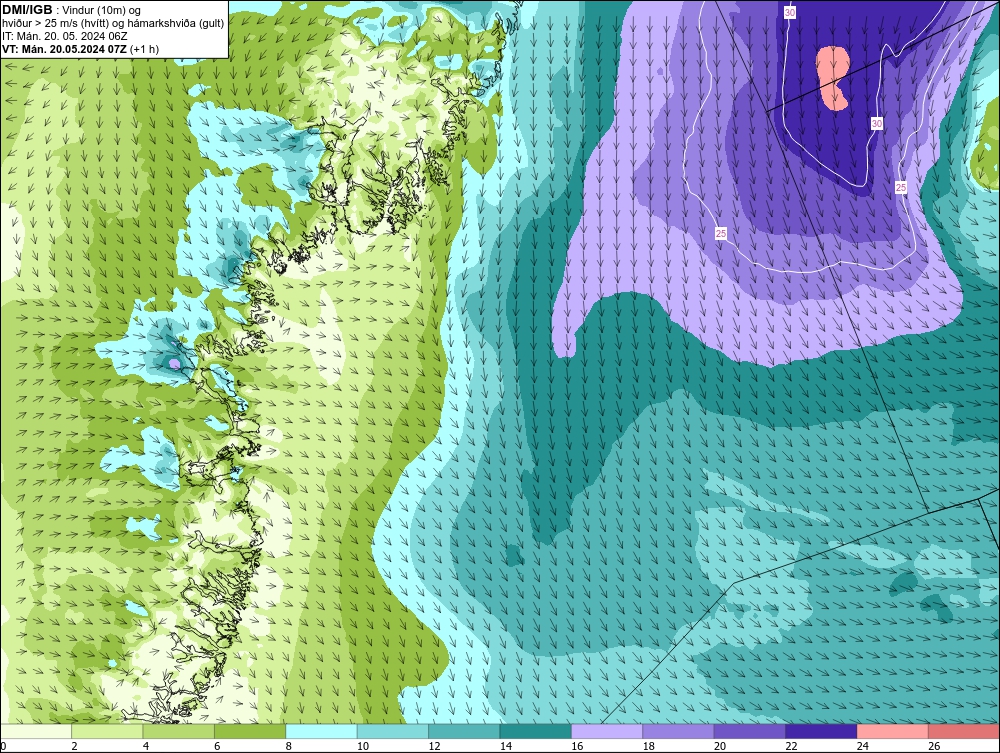This screenshot has width=1000, height=753.
Task: Click the 0–2 m/s palest legend swatch
Action: pyautogui.click(x=36, y=731)
